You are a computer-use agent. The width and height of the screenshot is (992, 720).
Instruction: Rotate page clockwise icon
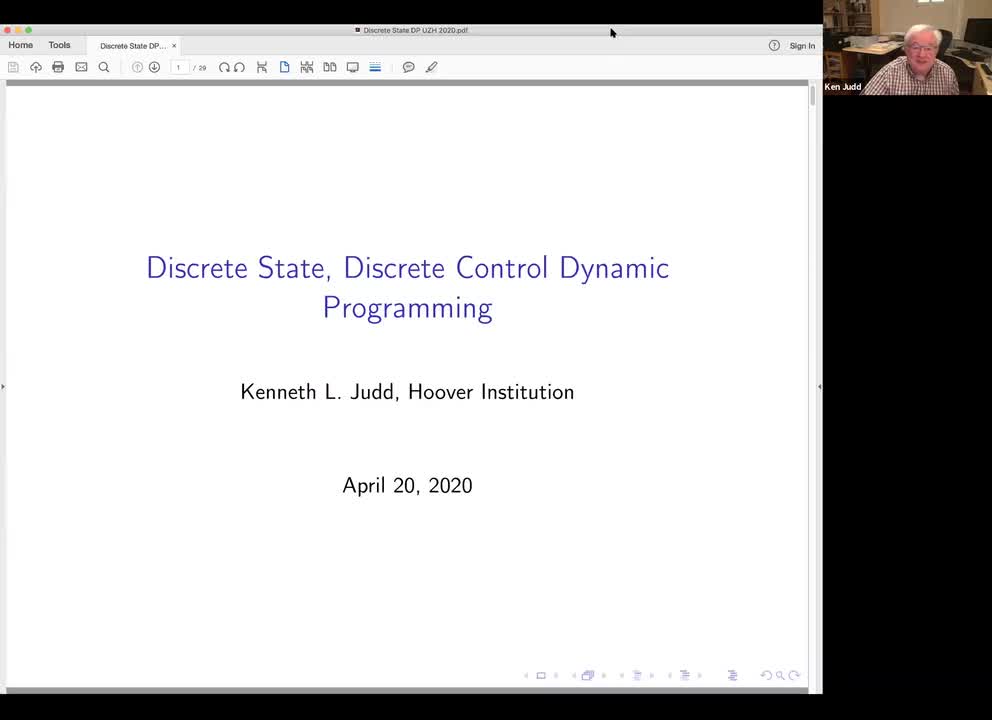224,67
